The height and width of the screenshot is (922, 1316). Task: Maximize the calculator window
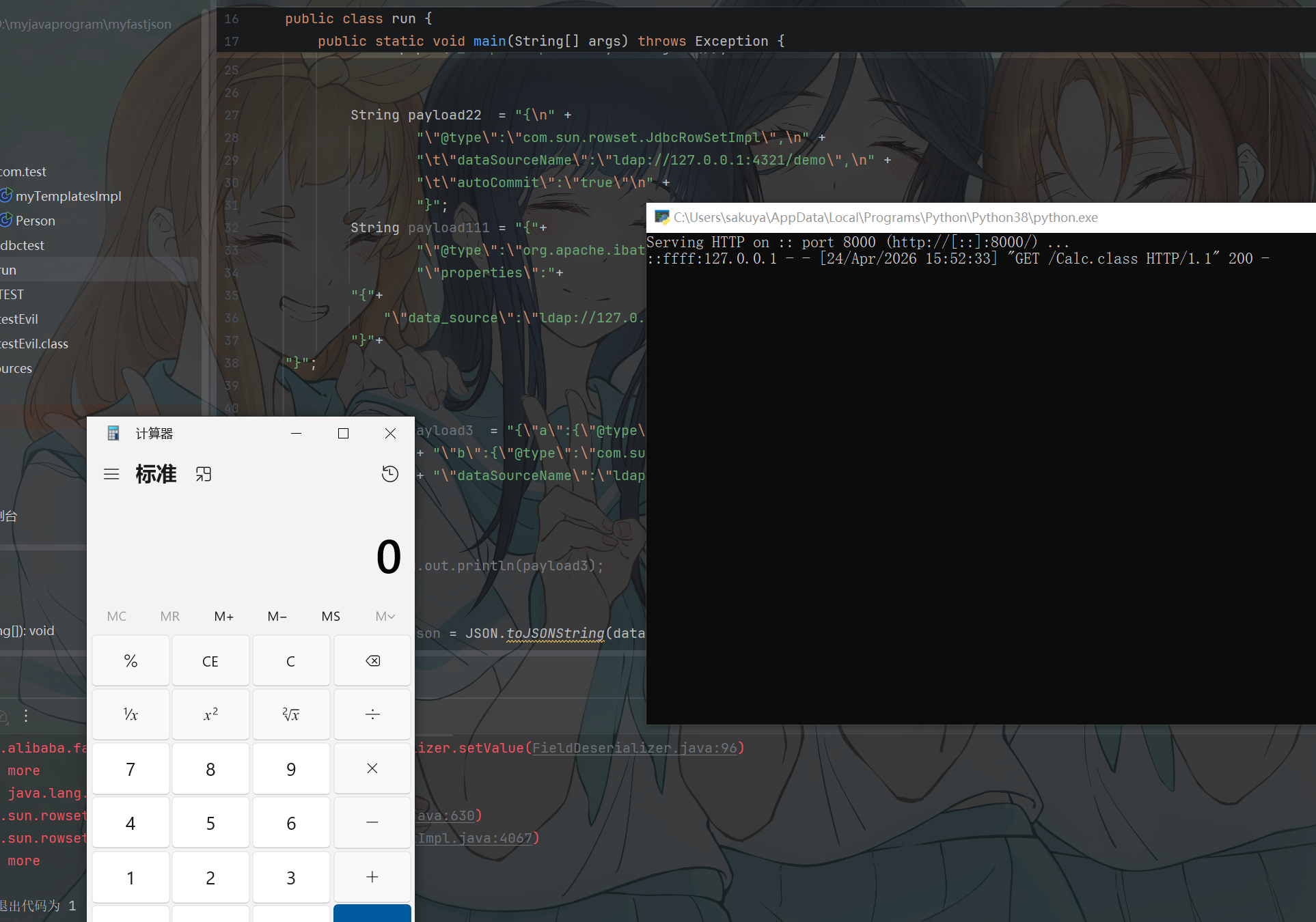[x=343, y=433]
